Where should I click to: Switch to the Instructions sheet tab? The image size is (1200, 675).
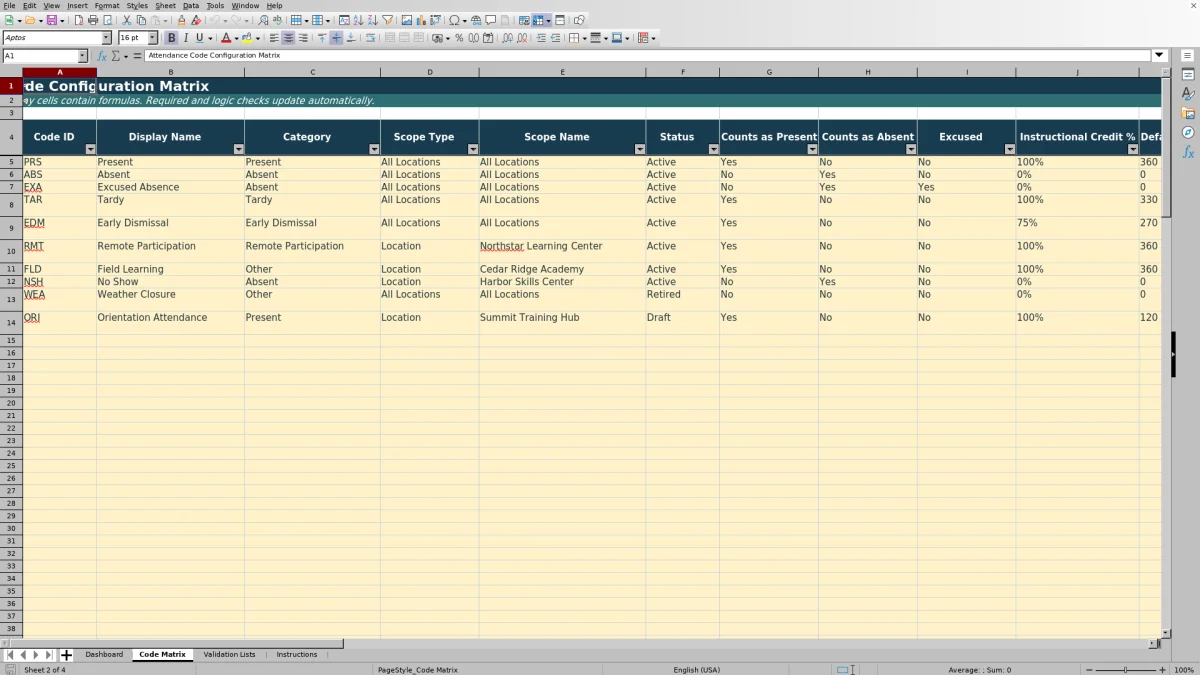[x=297, y=655]
